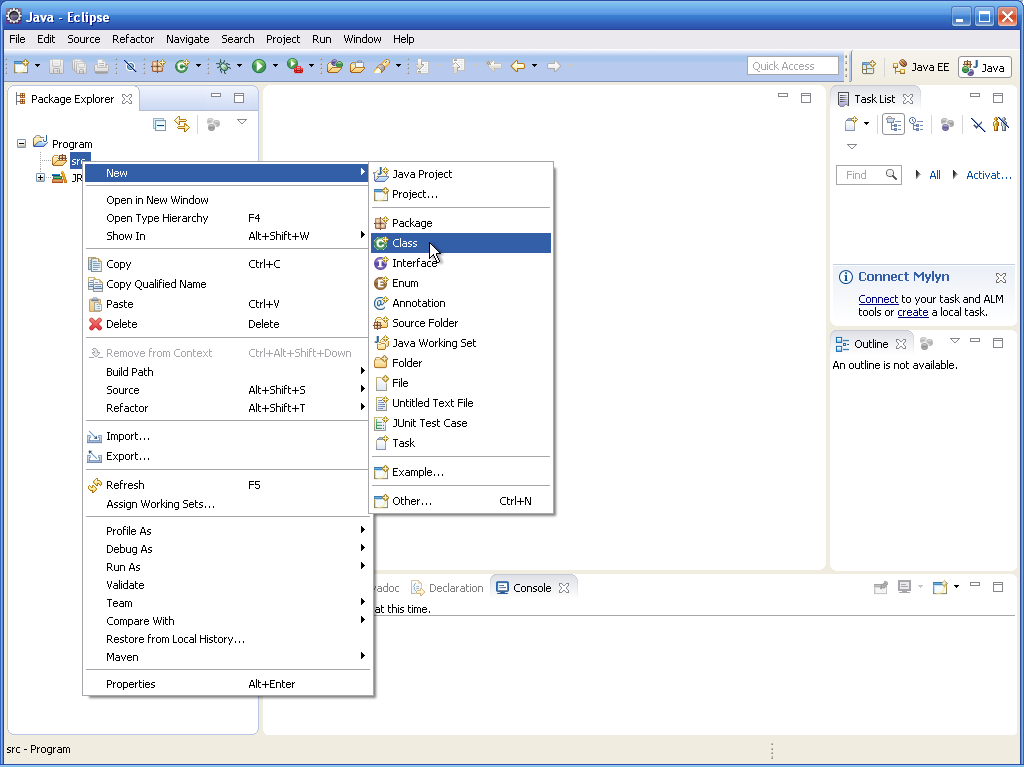The image size is (1024, 767).
Task: Collapse the Program project tree node
Action: [22, 143]
